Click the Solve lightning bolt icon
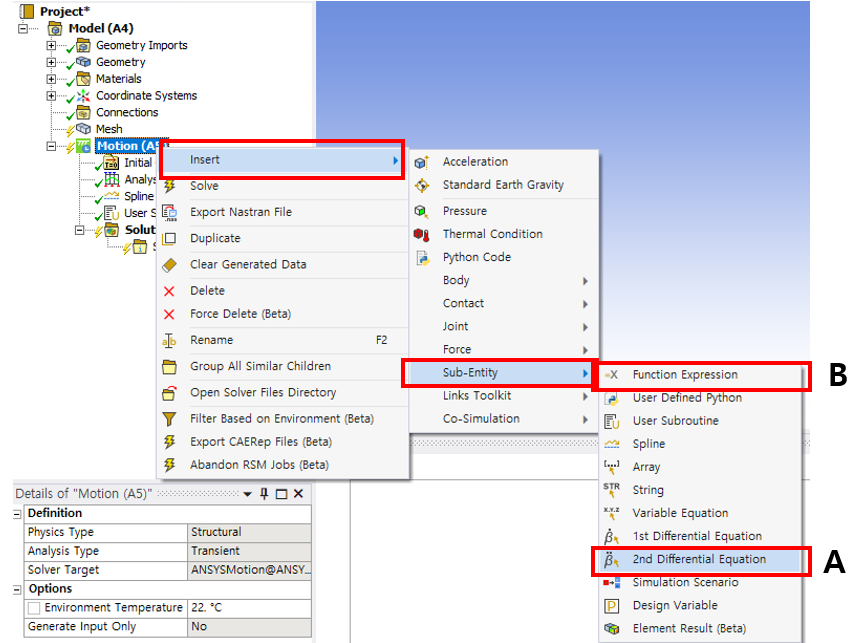 pos(170,186)
